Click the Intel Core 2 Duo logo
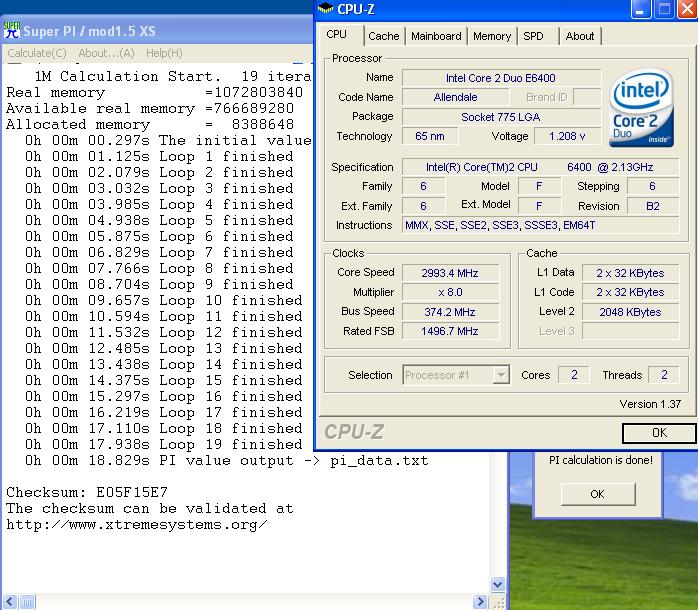This screenshot has width=698, height=610. 641,108
